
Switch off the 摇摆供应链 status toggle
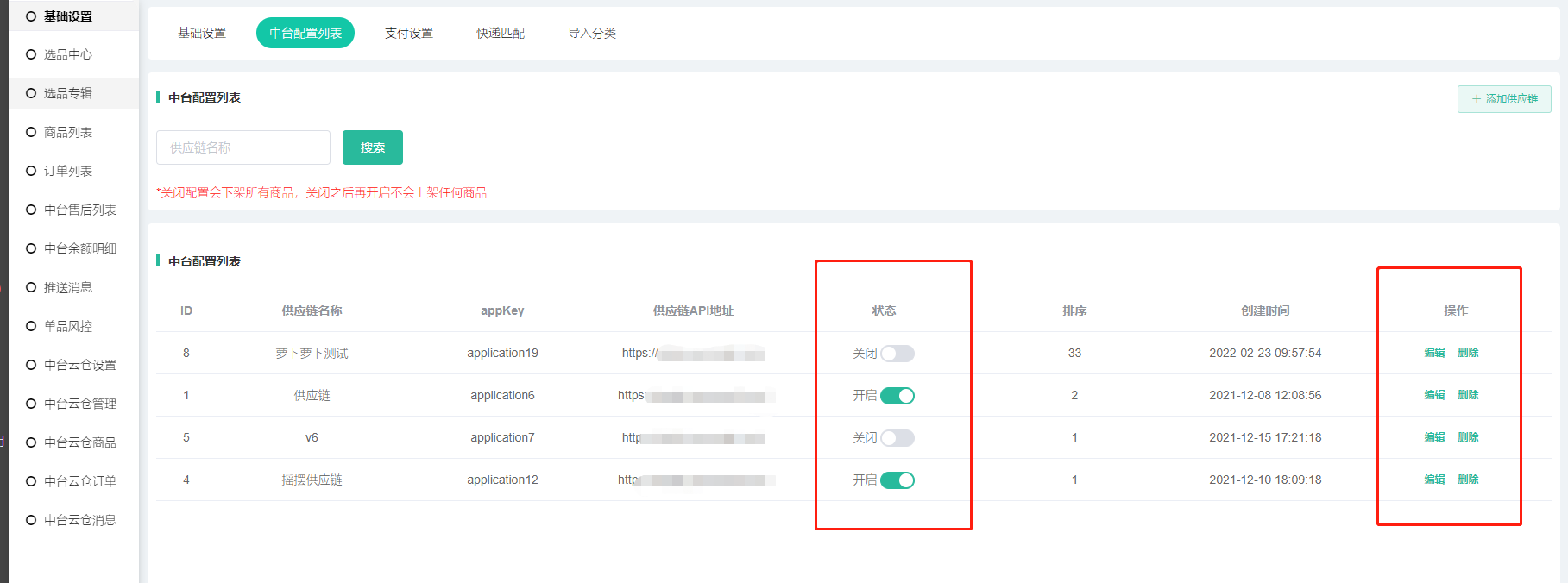(897, 480)
